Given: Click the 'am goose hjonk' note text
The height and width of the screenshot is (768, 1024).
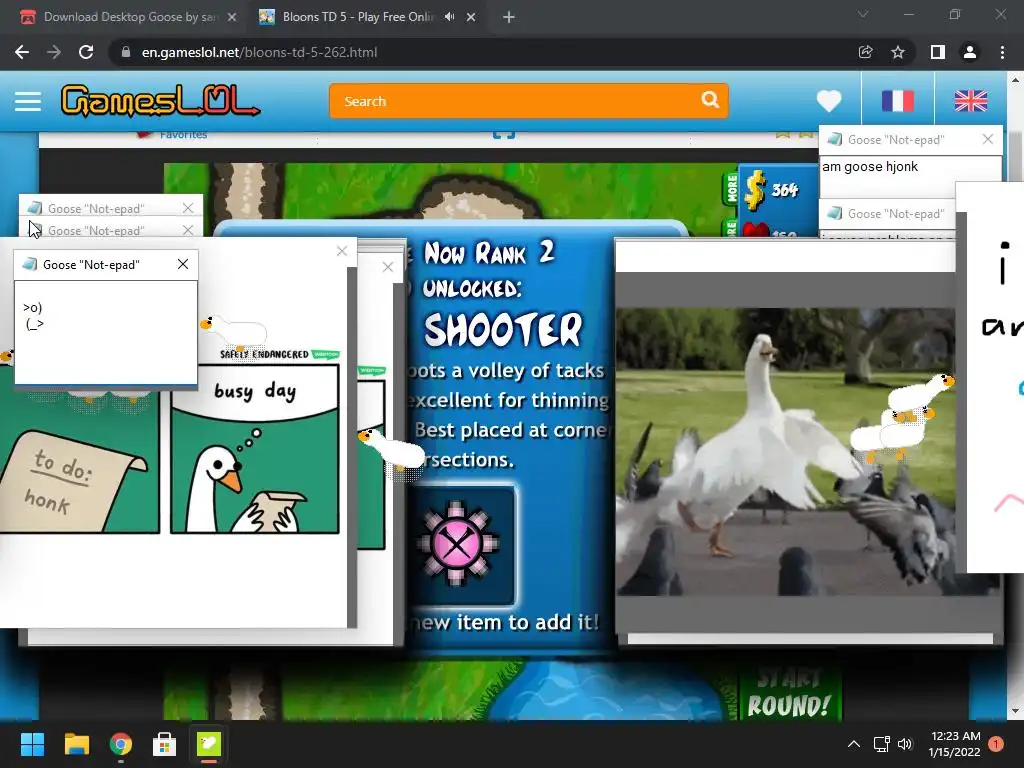Looking at the screenshot, I should click(x=870, y=167).
